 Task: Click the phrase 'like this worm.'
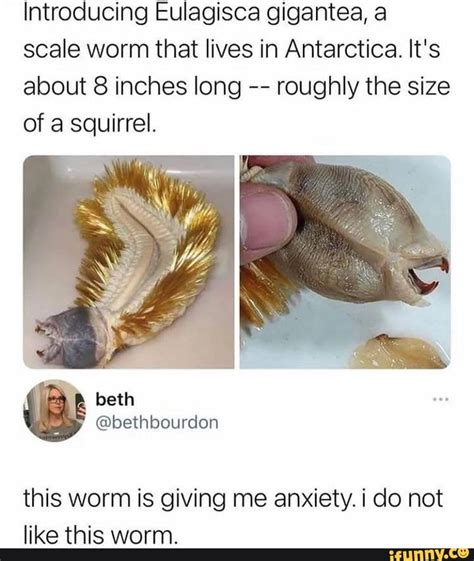click(101, 536)
